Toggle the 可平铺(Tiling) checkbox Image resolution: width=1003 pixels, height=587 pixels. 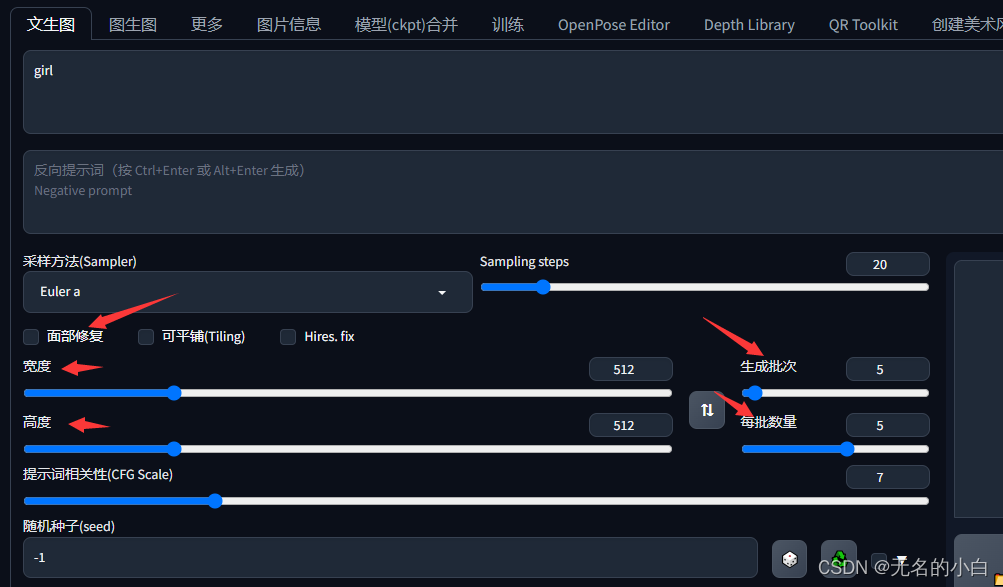146,336
